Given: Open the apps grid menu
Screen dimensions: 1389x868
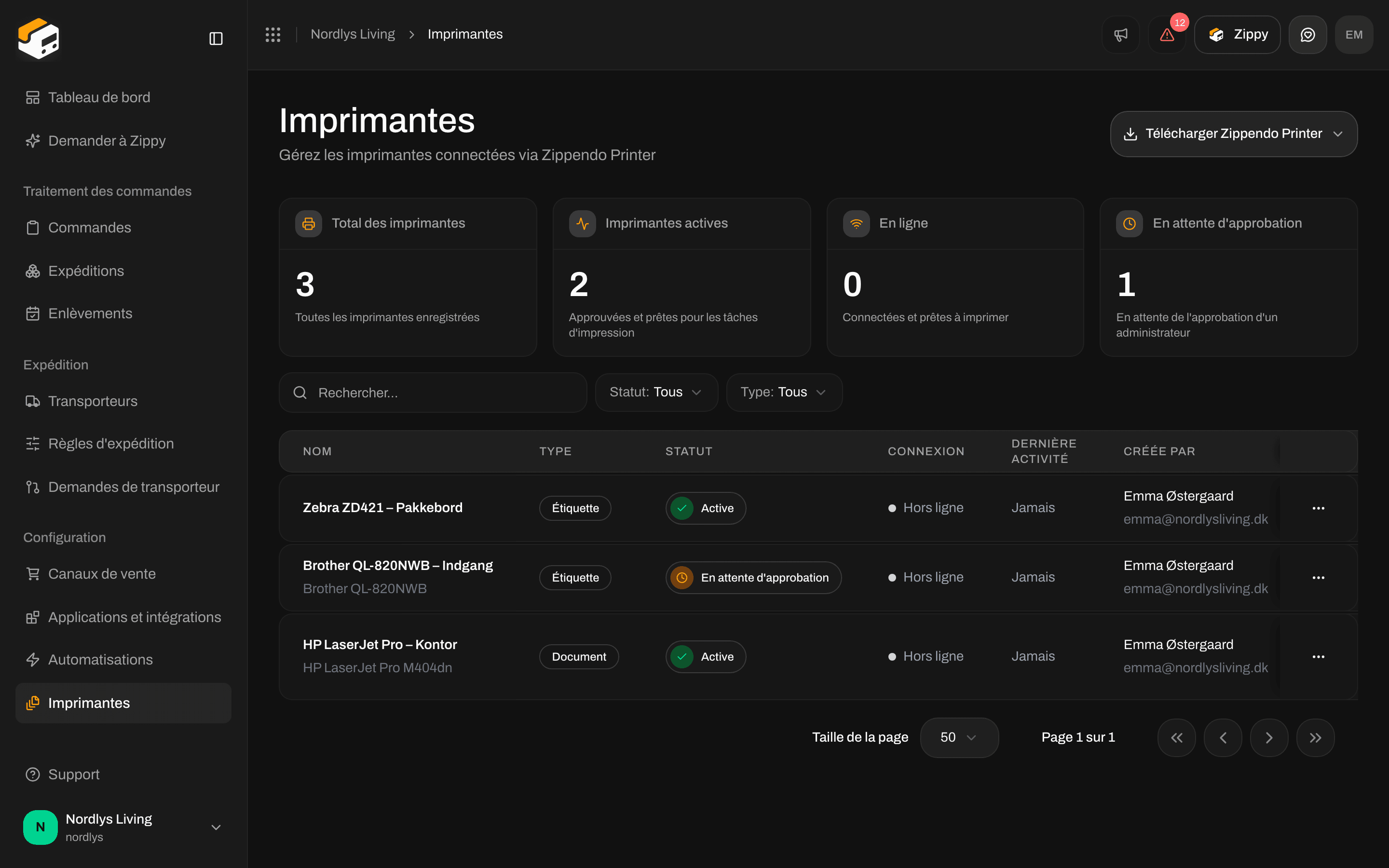Looking at the screenshot, I should click(272, 34).
